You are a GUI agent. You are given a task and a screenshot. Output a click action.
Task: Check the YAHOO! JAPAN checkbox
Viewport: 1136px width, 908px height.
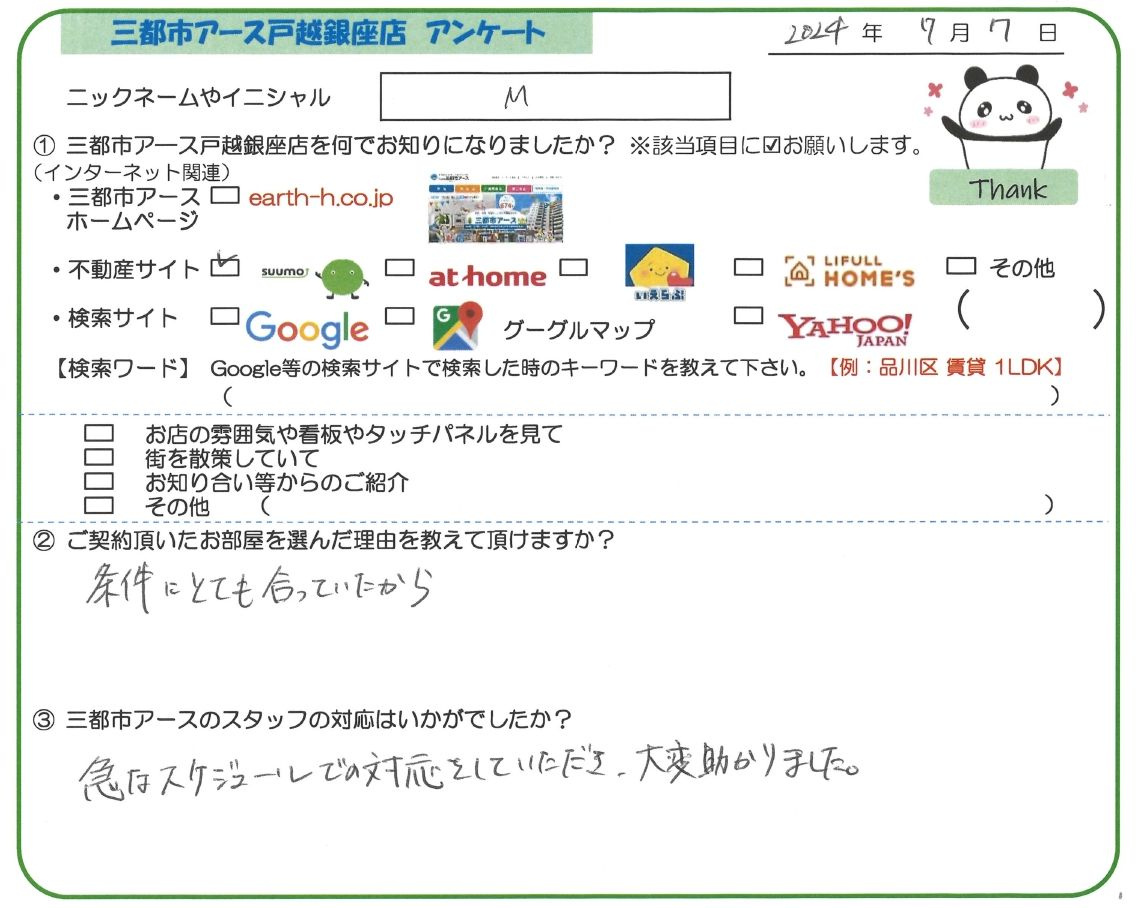coord(748,315)
